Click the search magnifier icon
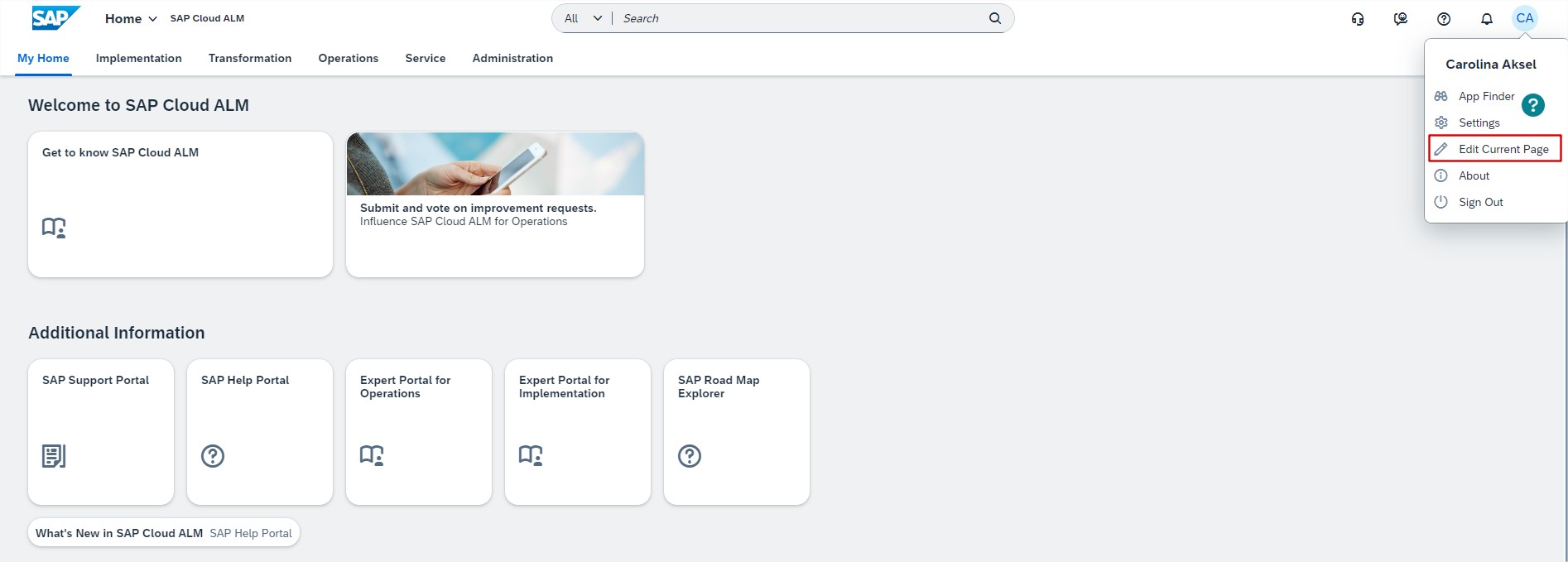Image resolution: width=1568 pixels, height=562 pixels. [x=995, y=18]
